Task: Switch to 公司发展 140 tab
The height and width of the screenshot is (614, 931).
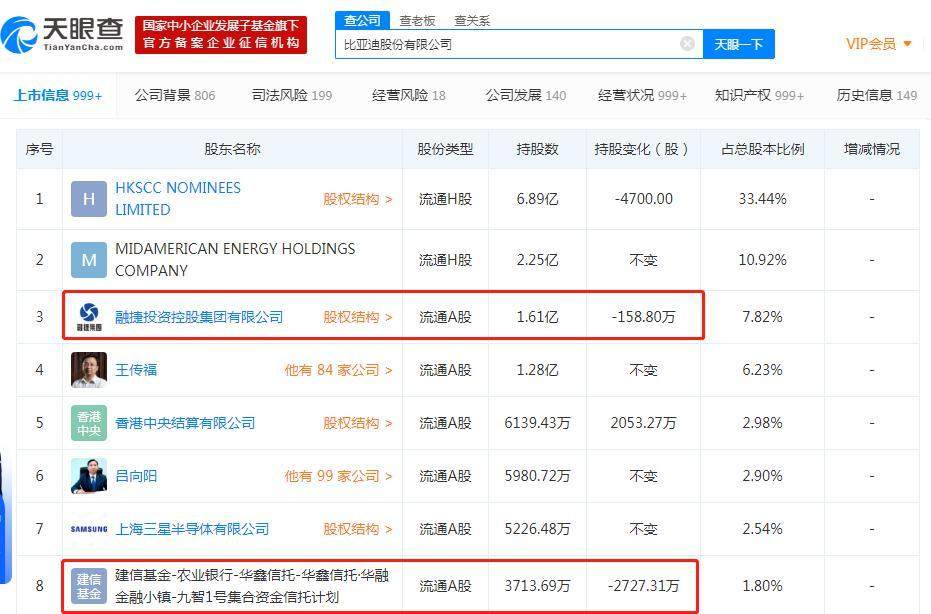Action: (x=525, y=95)
